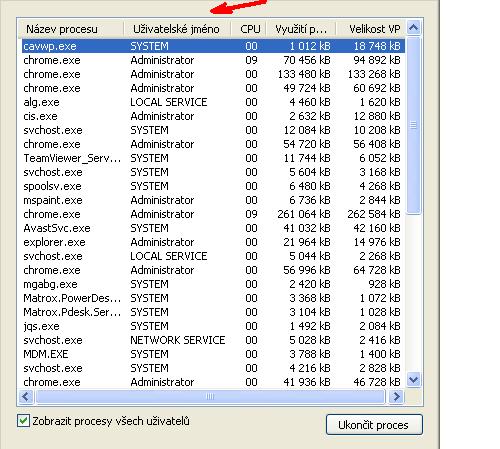The width and height of the screenshot is (500, 449).
Task: Select the TeamViewer_Serv... process
Action: coord(213,158)
